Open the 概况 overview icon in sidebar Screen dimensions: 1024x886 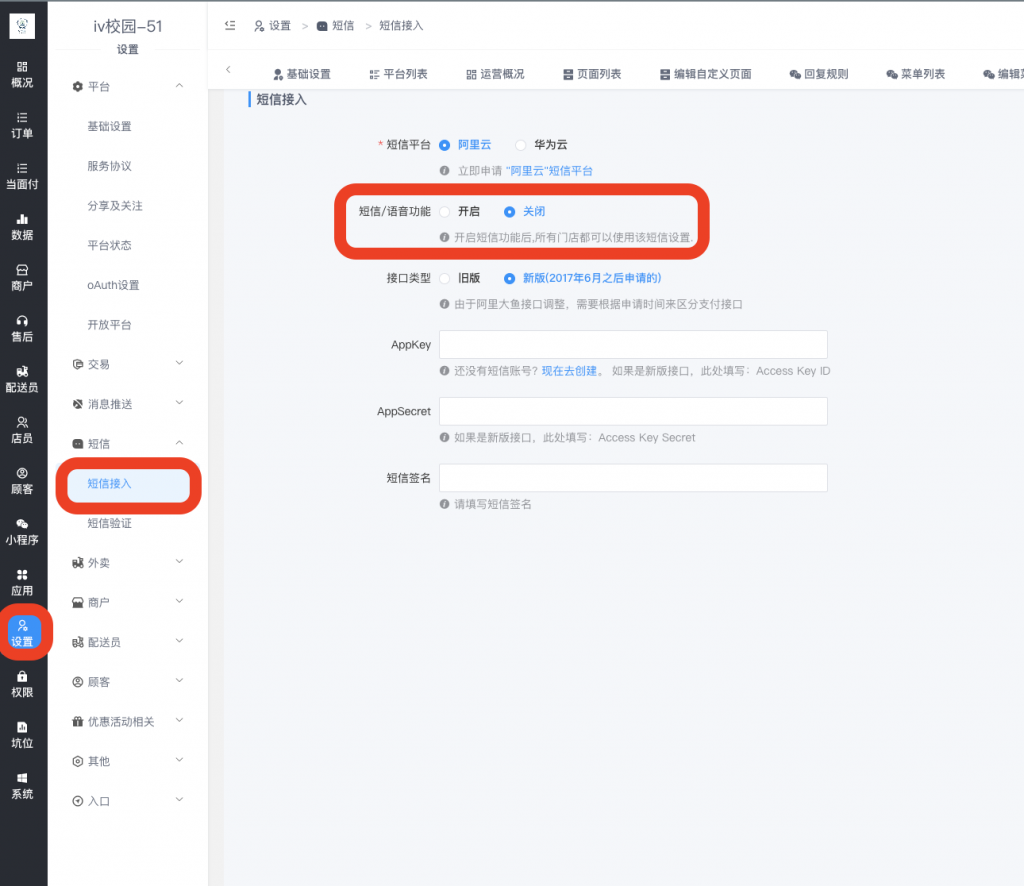pos(22,74)
